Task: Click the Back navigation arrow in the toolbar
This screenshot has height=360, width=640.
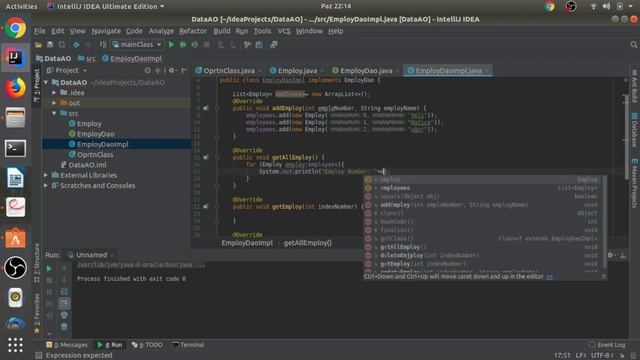Action: click(76, 44)
